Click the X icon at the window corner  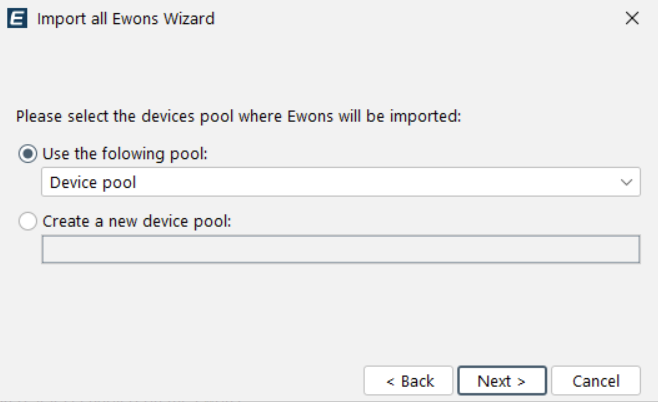[631, 18]
